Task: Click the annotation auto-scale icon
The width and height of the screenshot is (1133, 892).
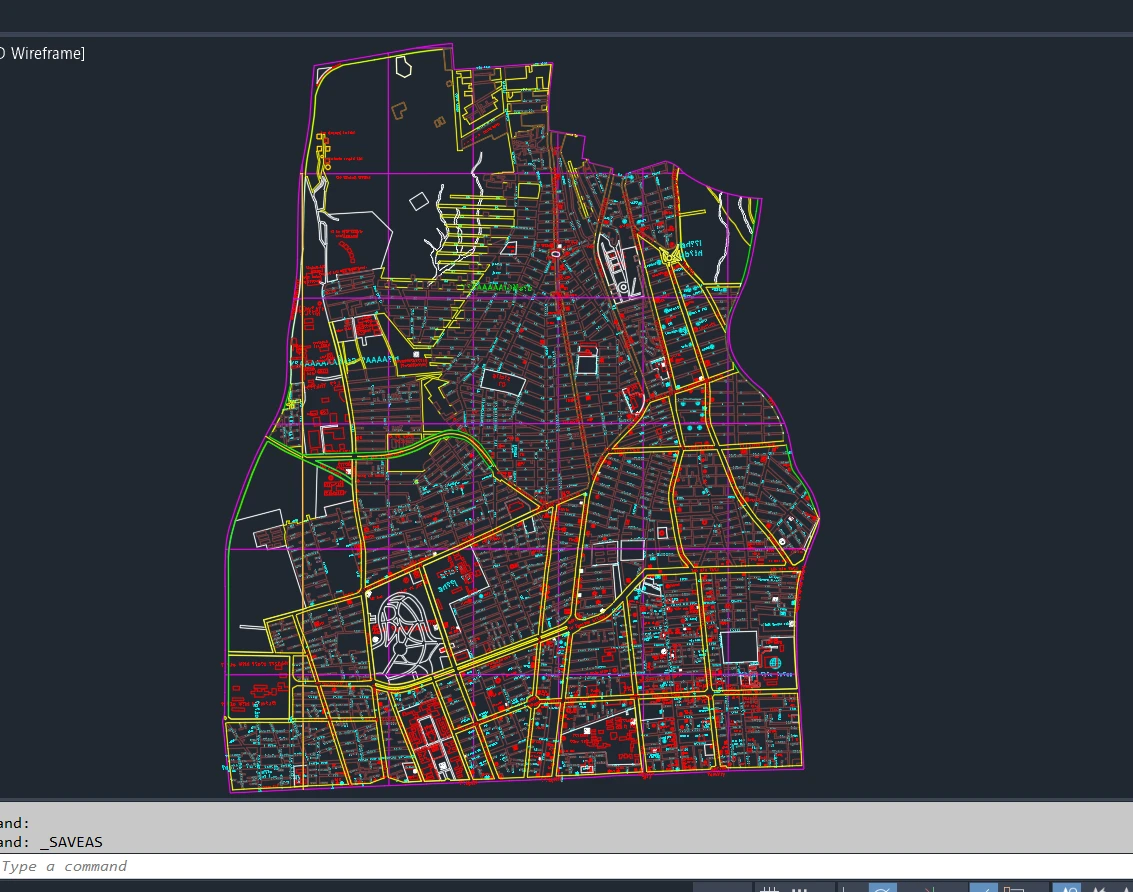Action: click(1101, 888)
